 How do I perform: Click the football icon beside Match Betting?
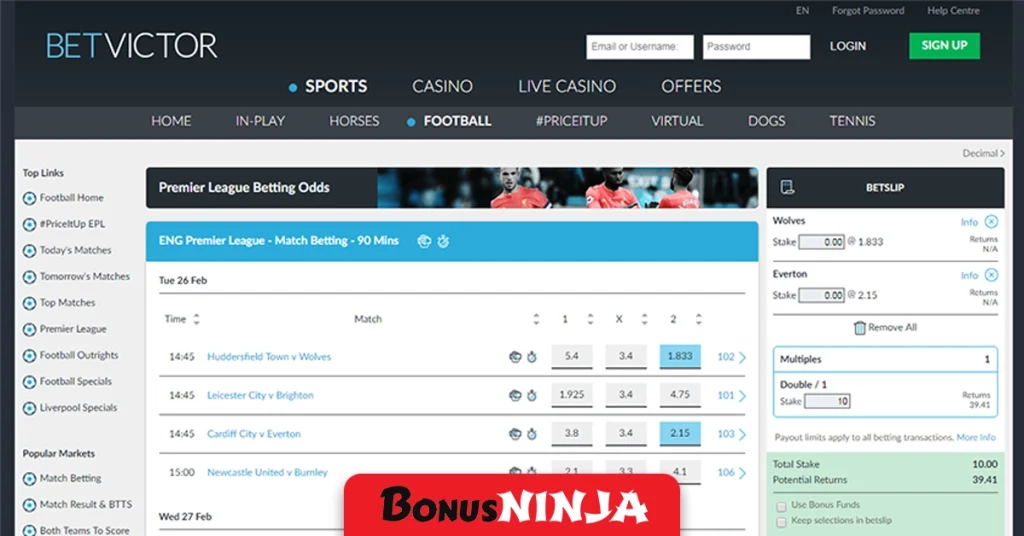(x=29, y=479)
